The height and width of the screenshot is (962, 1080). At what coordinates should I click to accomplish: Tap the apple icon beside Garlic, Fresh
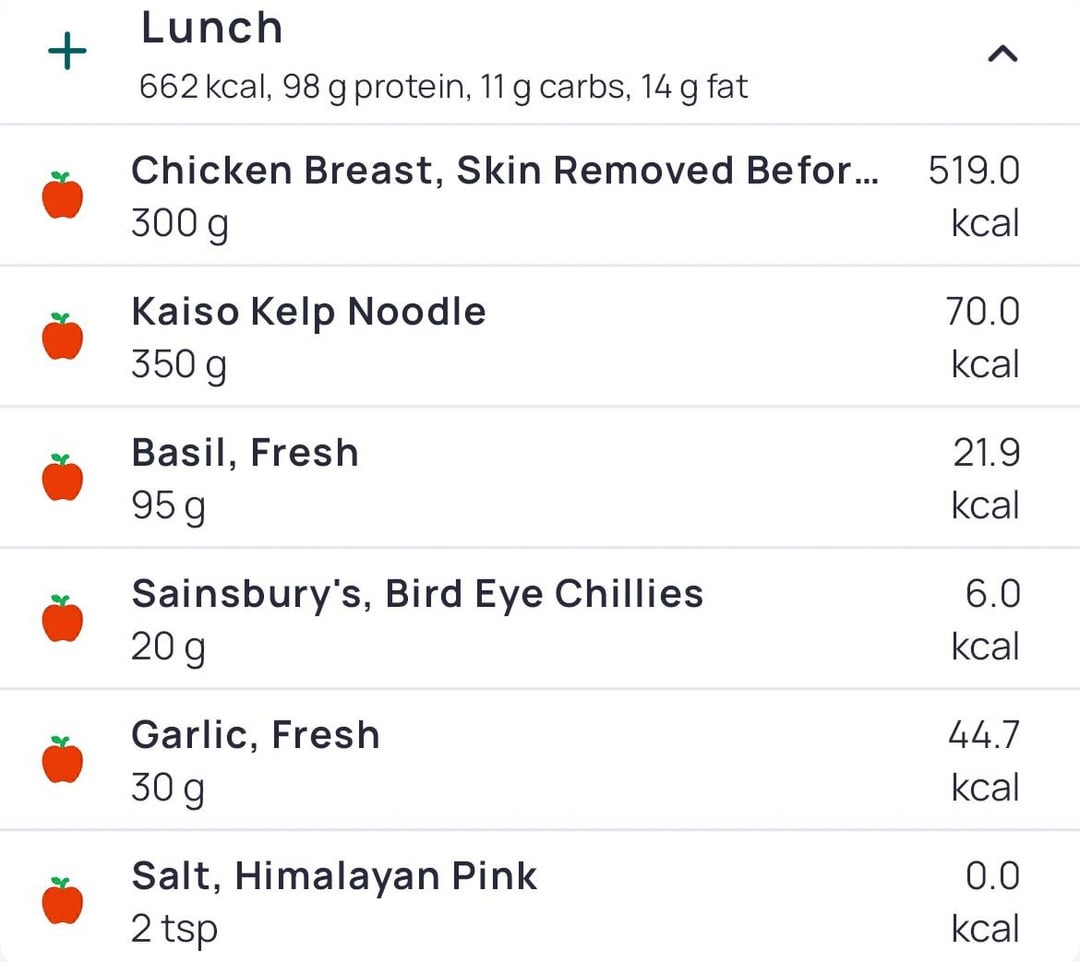63,760
